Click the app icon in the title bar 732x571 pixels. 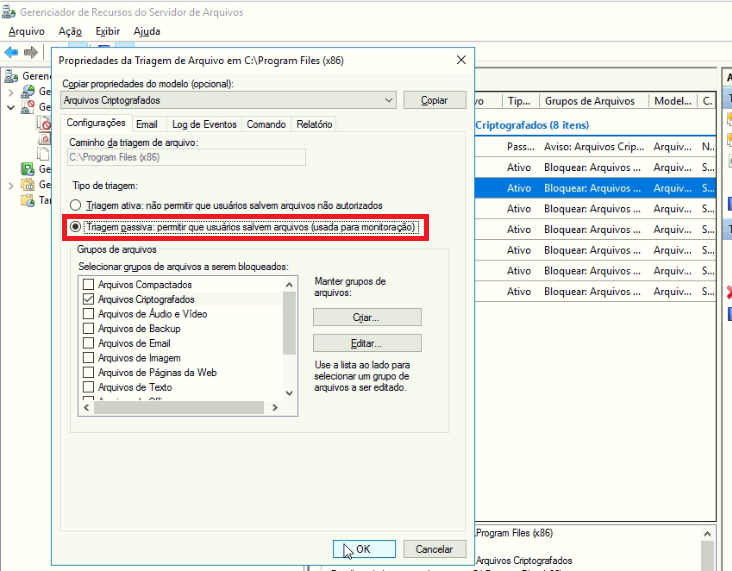pos(9,10)
